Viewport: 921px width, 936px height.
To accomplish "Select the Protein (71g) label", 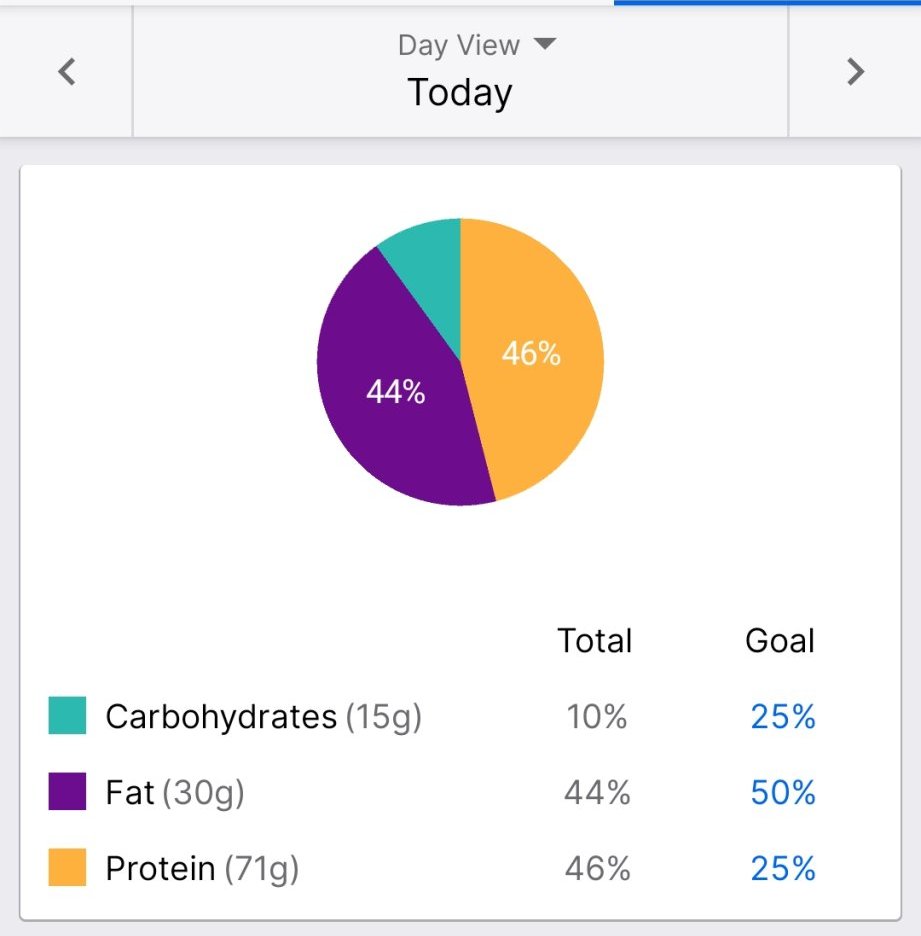I will pyautogui.click(x=202, y=868).
